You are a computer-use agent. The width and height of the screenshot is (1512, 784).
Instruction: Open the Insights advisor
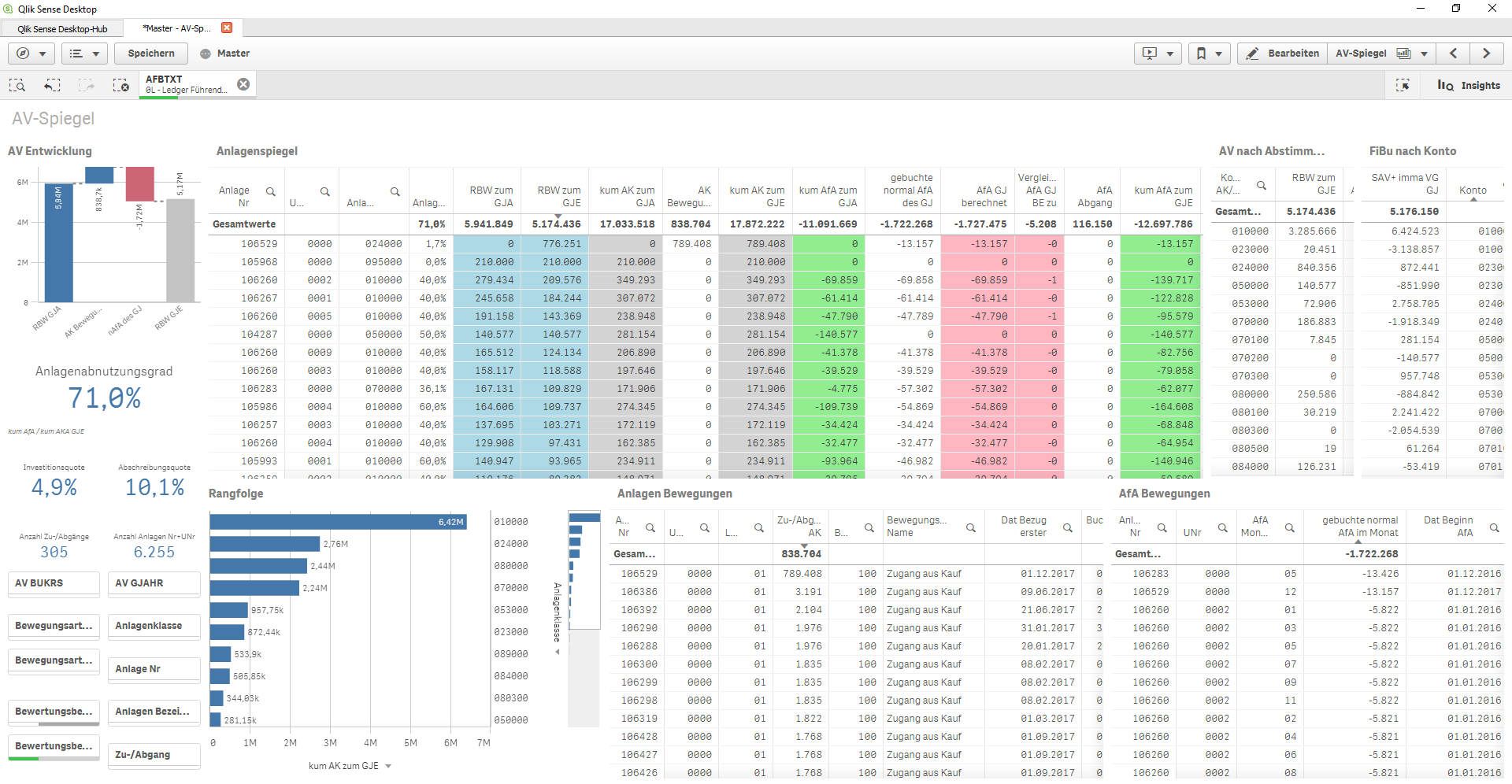click(1469, 85)
